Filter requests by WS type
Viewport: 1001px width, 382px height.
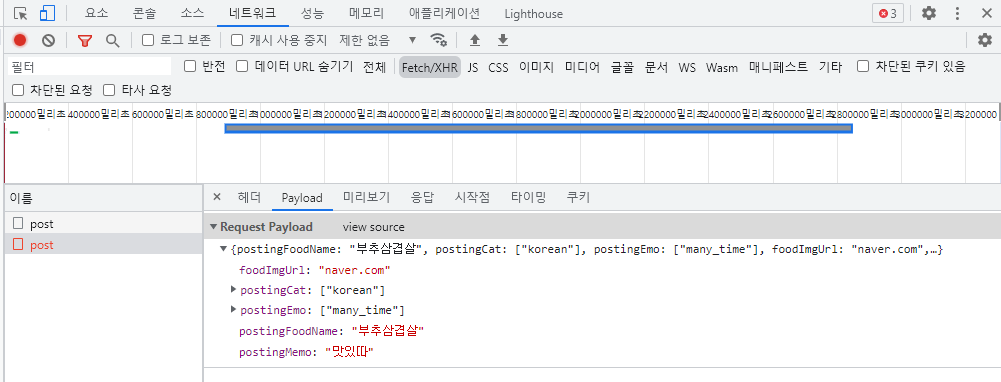pyautogui.click(x=687, y=67)
